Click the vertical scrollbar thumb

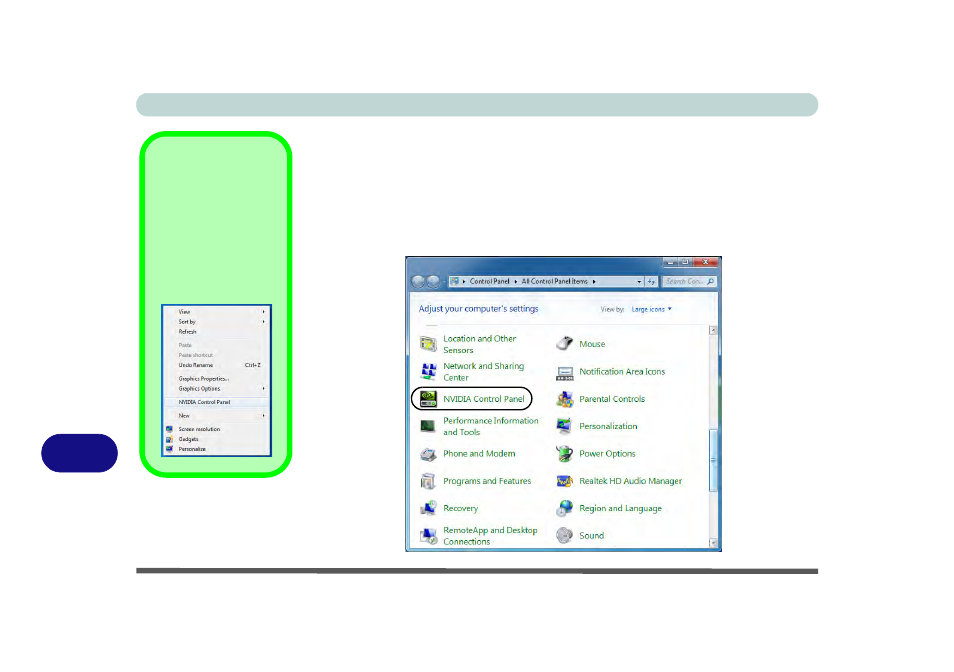click(x=713, y=460)
